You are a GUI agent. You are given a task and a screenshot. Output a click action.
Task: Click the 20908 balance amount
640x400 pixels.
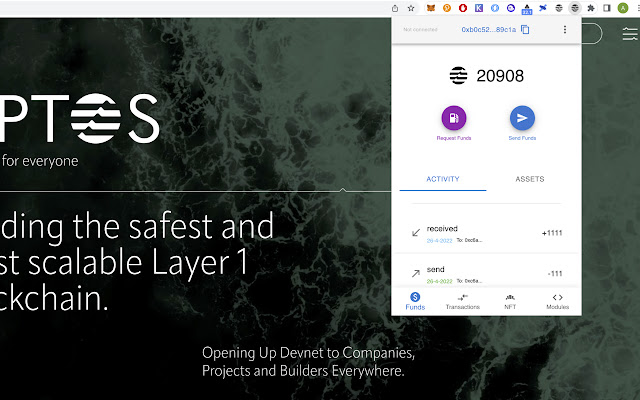click(500, 76)
